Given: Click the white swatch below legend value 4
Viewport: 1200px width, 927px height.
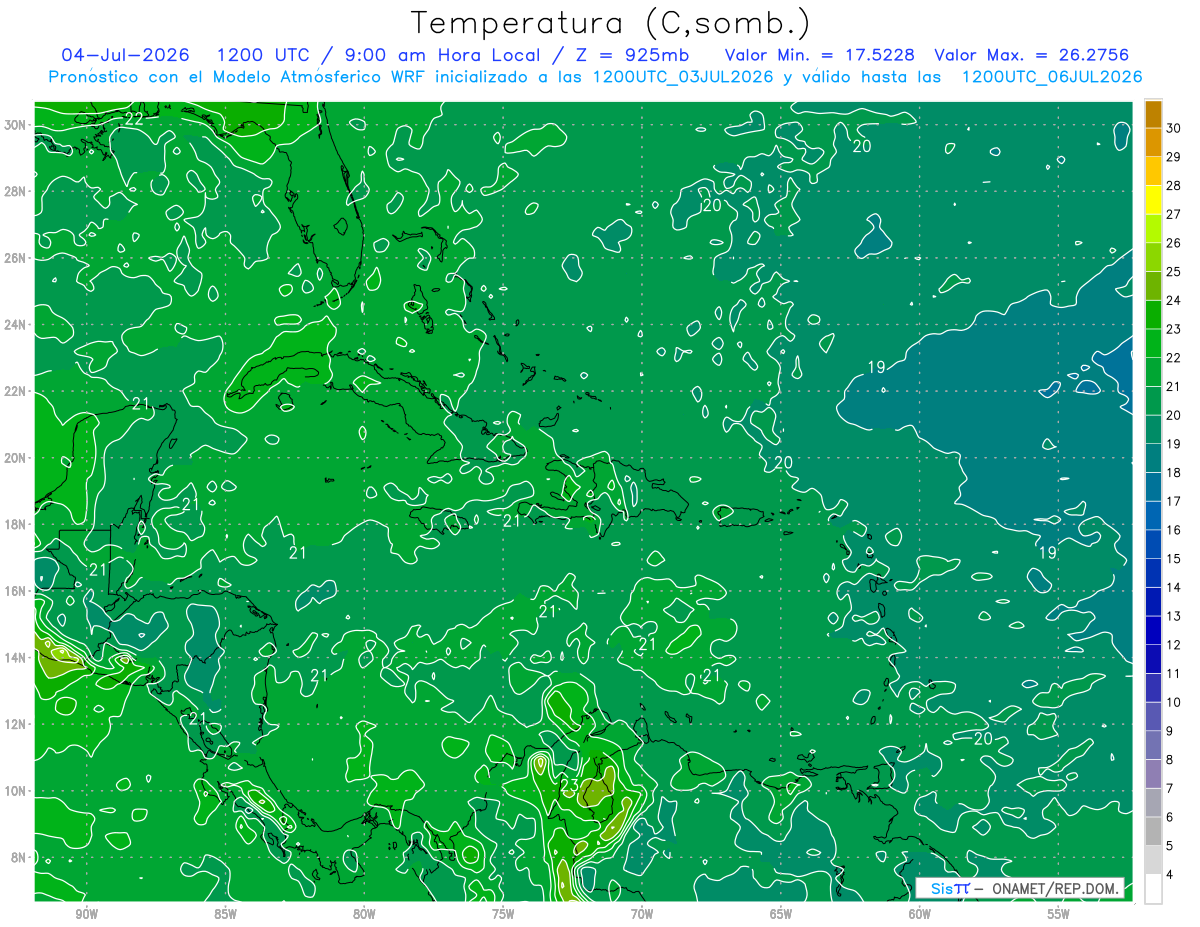Looking at the screenshot, I should [1153, 889].
